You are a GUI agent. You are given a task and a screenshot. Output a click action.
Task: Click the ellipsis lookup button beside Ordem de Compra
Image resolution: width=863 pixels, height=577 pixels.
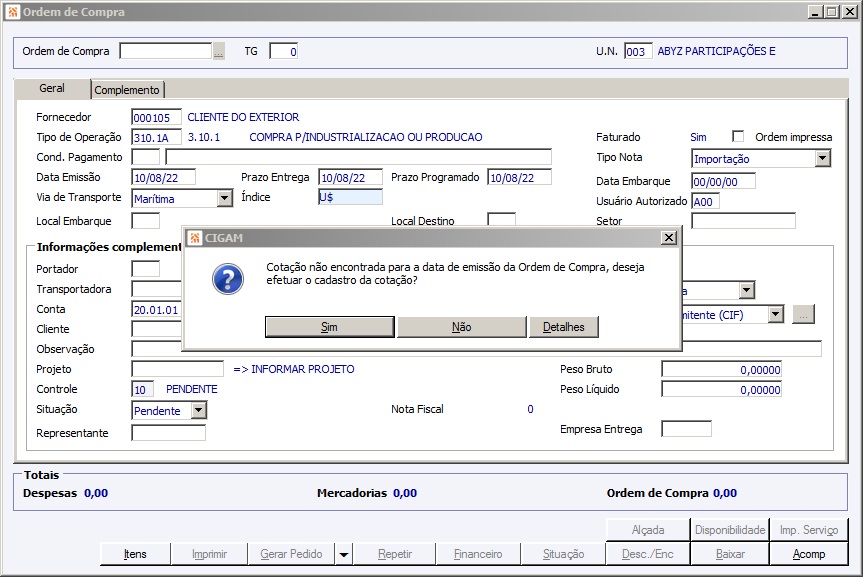(x=219, y=51)
